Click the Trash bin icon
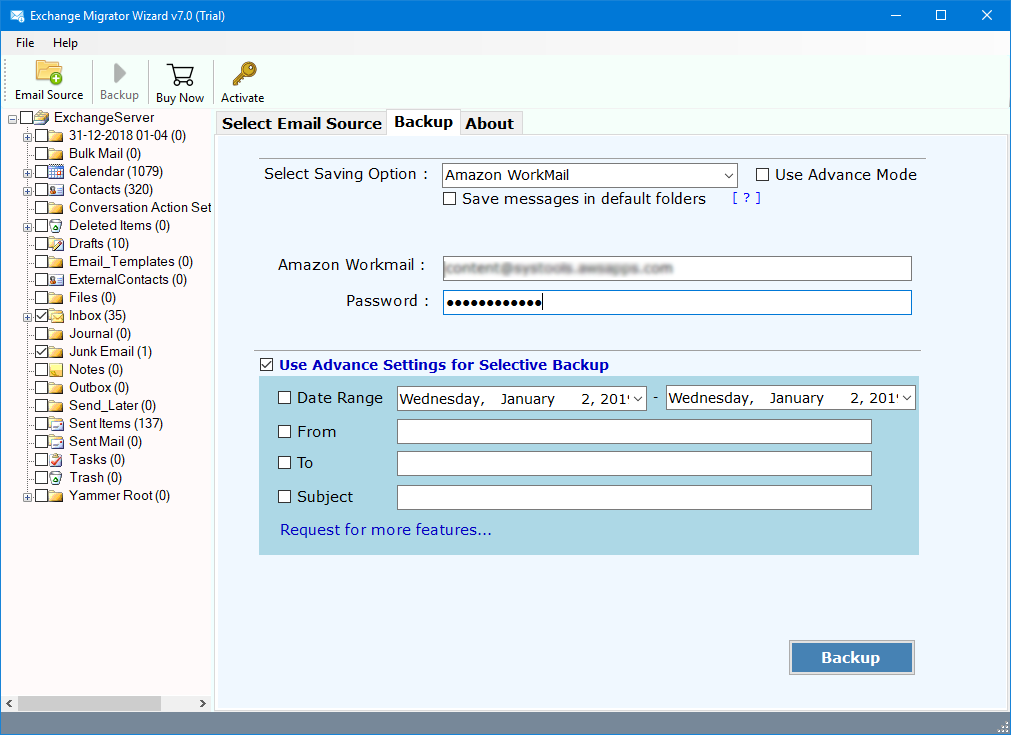Image resolution: width=1011 pixels, height=735 pixels. click(x=56, y=478)
